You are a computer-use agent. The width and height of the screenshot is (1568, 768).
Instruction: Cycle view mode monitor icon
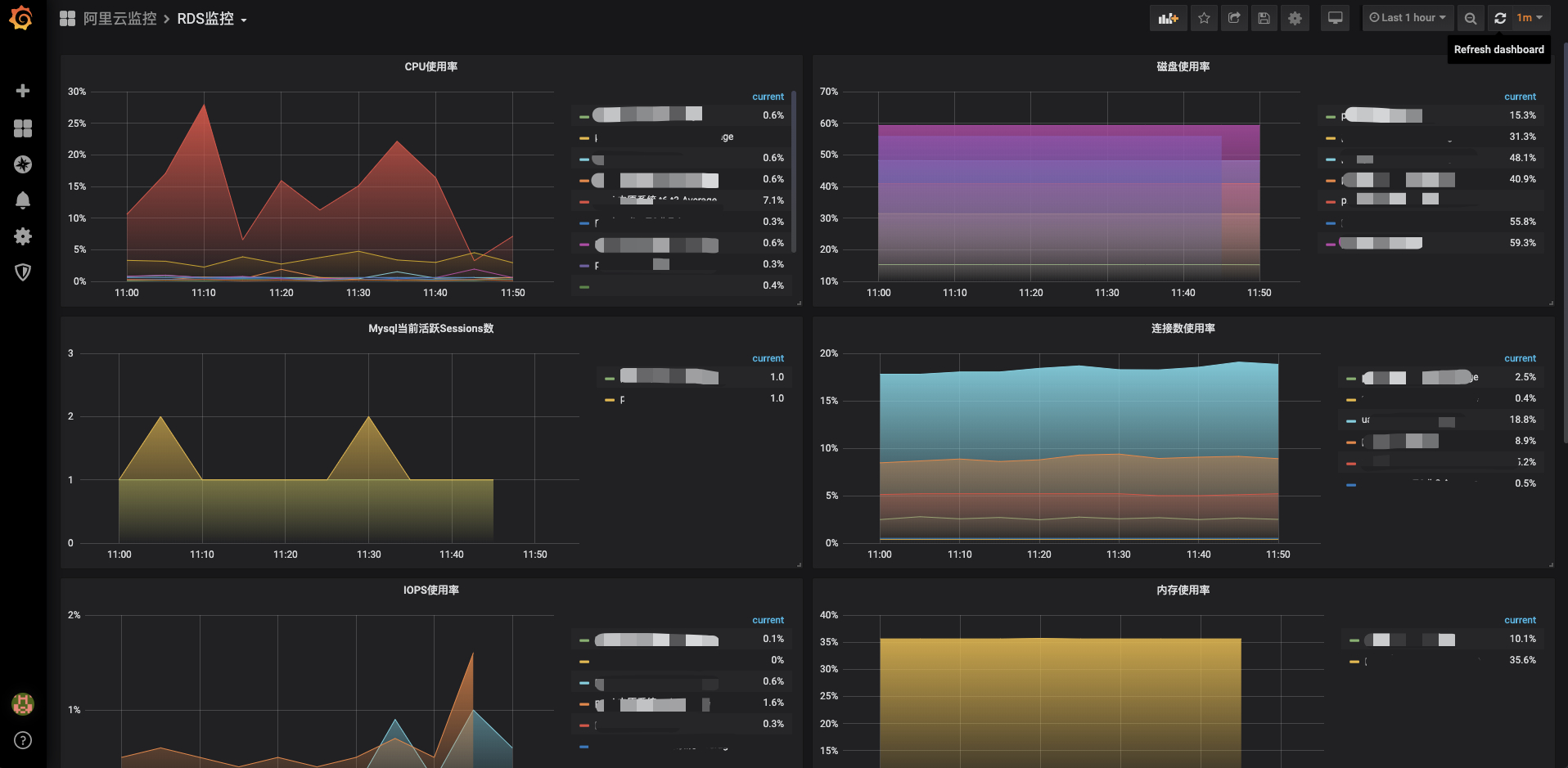coord(1335,18)
